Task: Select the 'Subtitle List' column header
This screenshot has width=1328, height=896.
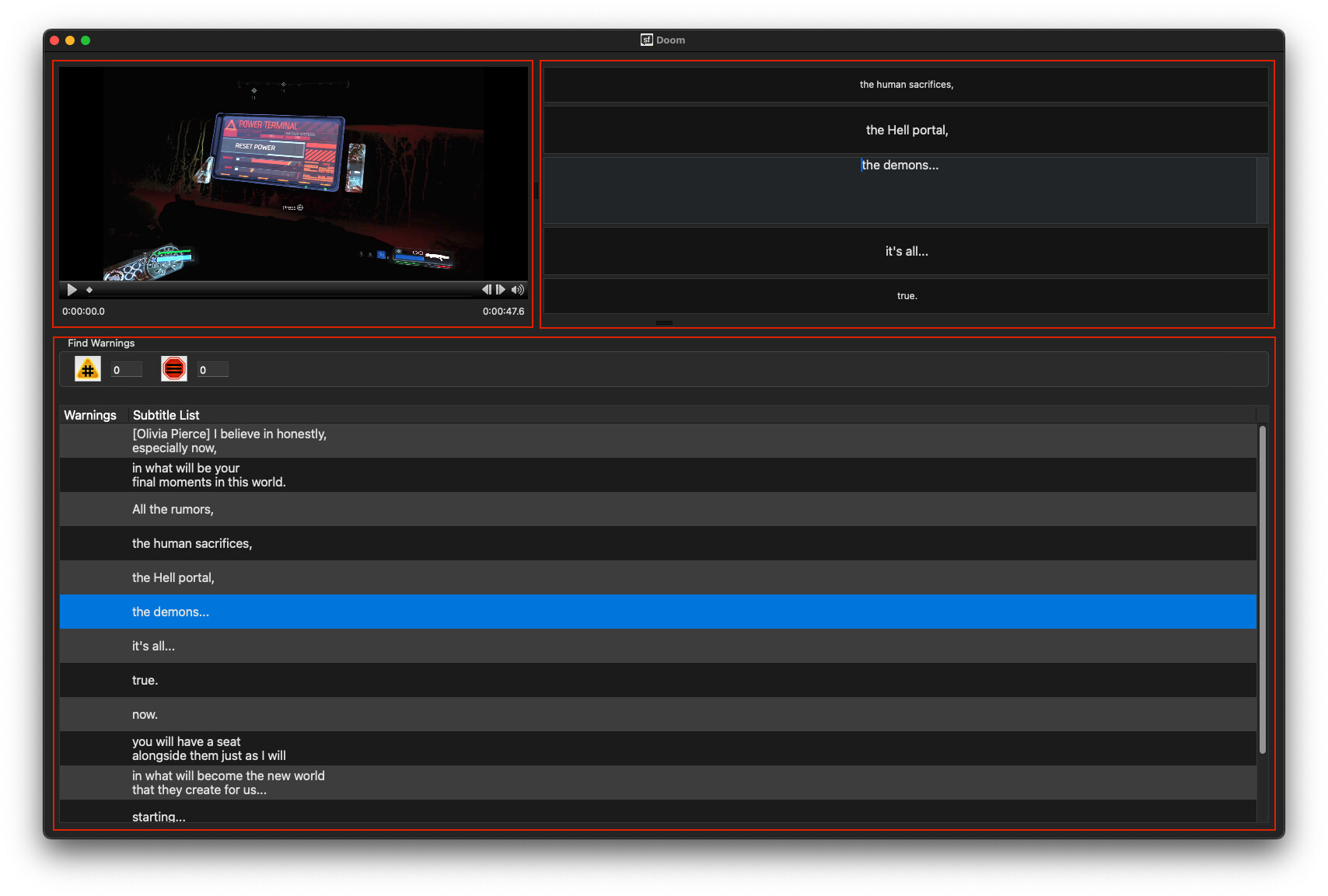Action: (166, 415)
